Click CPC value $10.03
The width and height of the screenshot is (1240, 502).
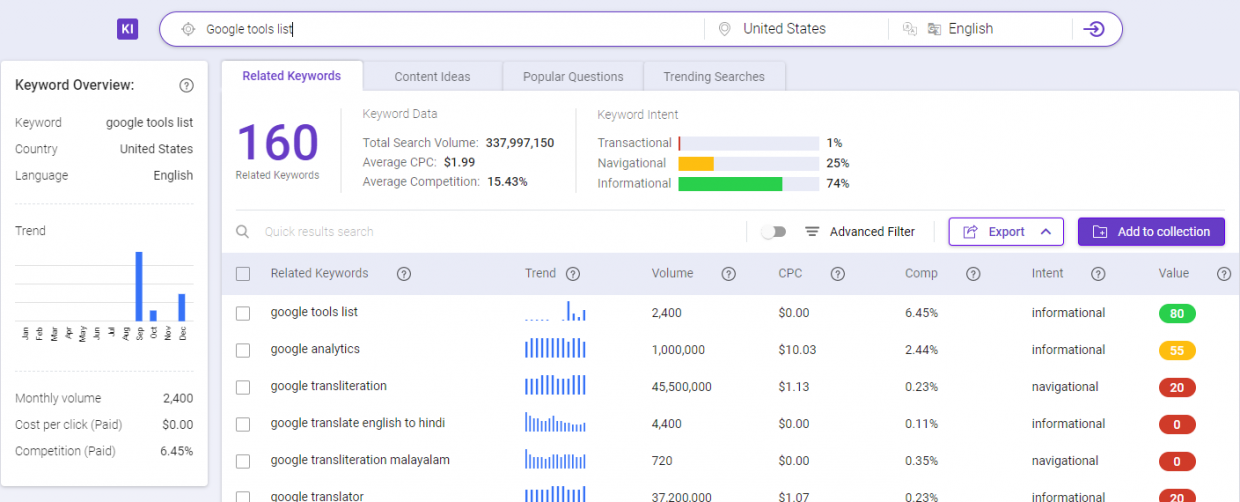pyautogui.click(x=797, y=350)
